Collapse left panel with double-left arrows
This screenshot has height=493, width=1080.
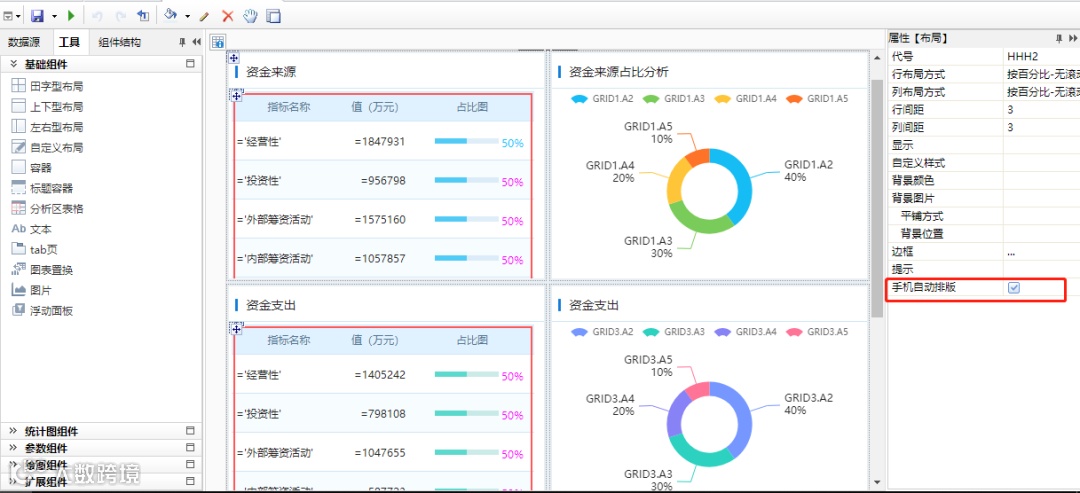click(x=196, y=42)
